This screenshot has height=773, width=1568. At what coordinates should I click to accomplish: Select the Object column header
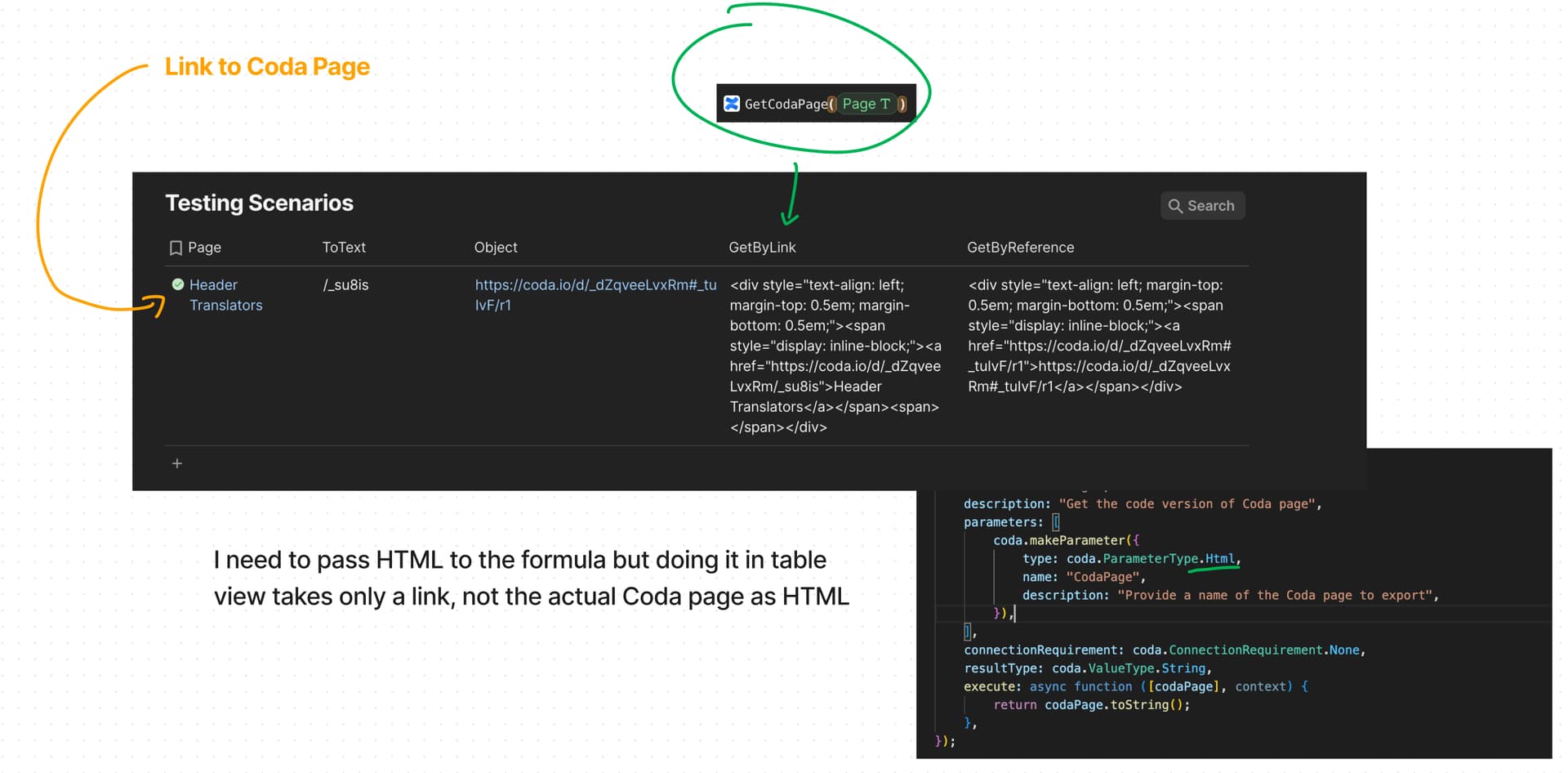[x=496, y=248]
